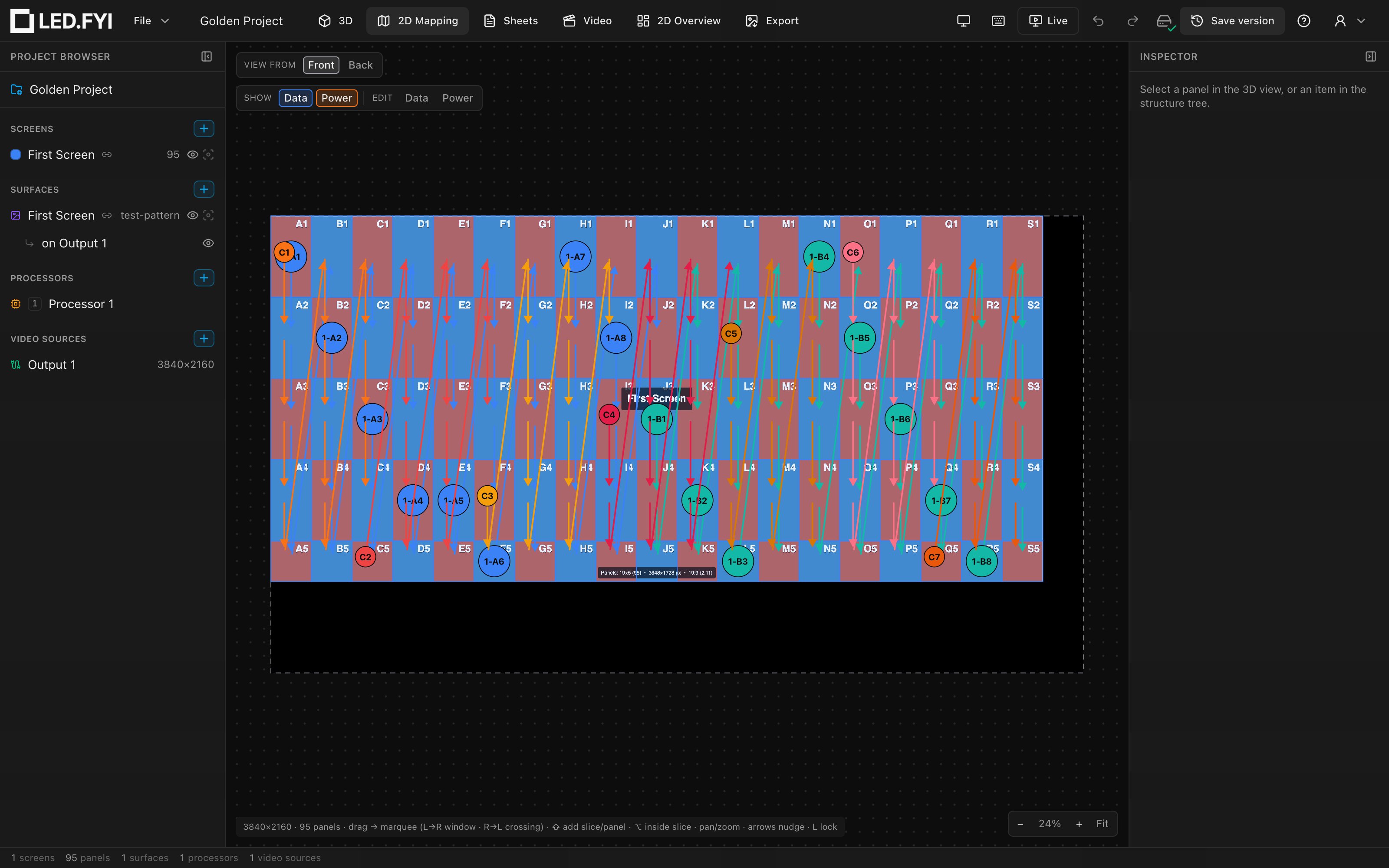
Task: Select Output 1 video source
Action: point(112,365)
